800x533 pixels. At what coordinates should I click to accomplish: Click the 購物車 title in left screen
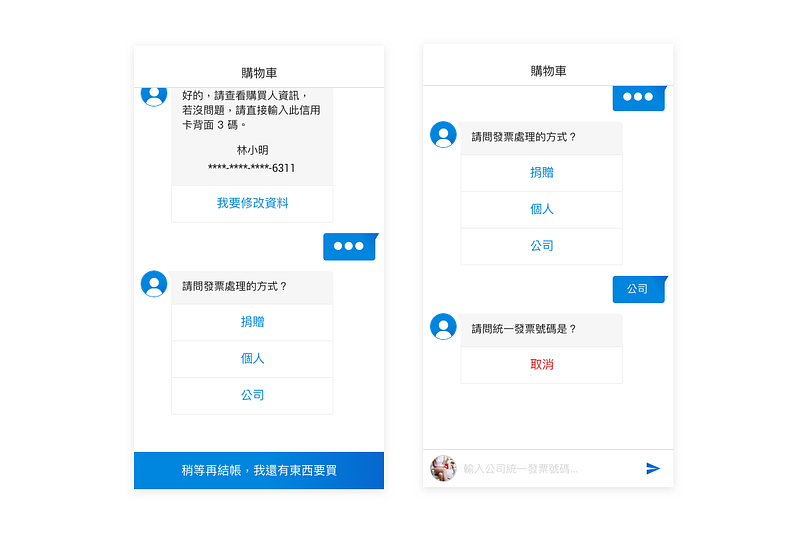pyautogui.click(x=259, y=73)
